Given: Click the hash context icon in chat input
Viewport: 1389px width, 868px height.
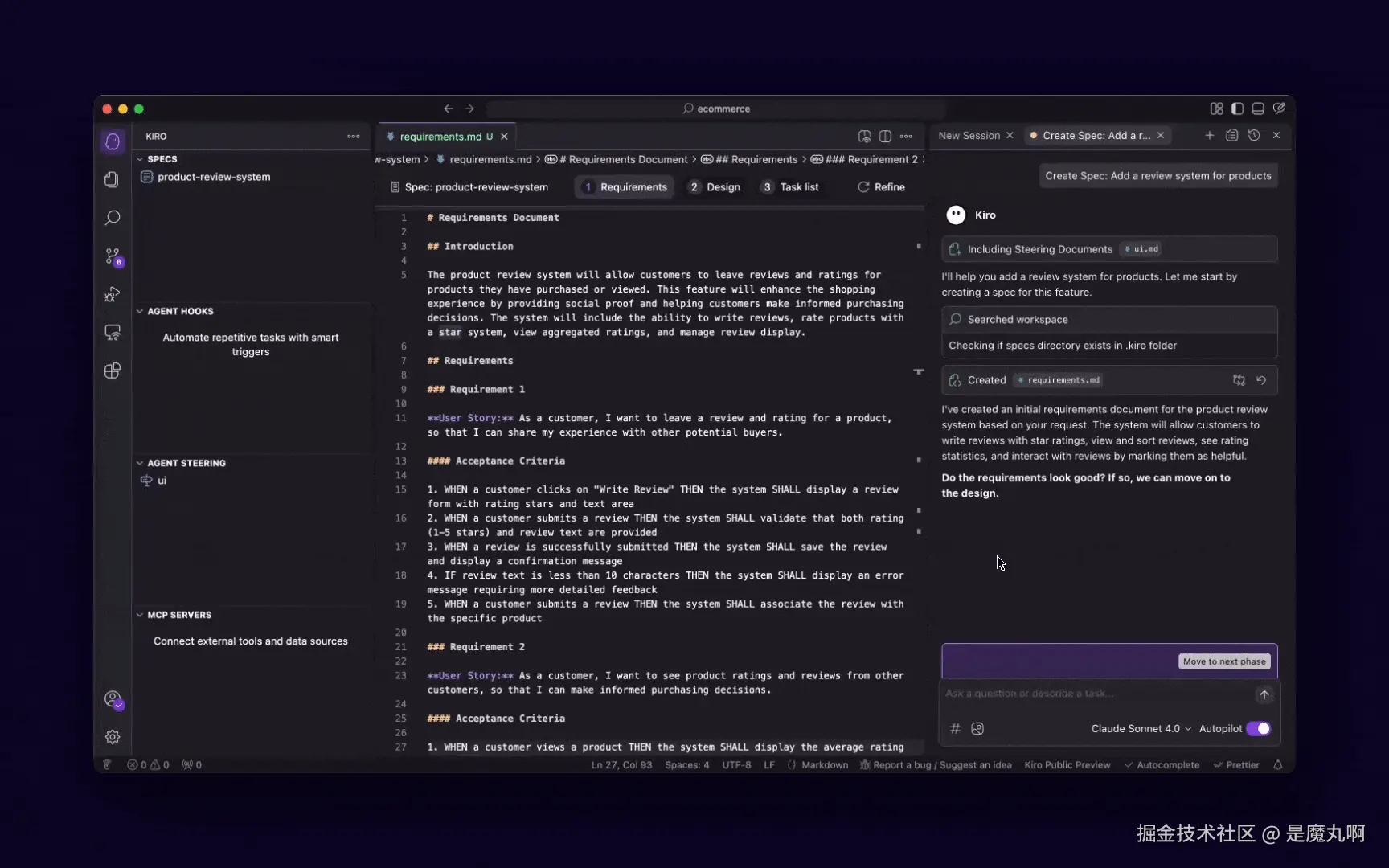Looking at the screenshot, I should click(955, 729).
